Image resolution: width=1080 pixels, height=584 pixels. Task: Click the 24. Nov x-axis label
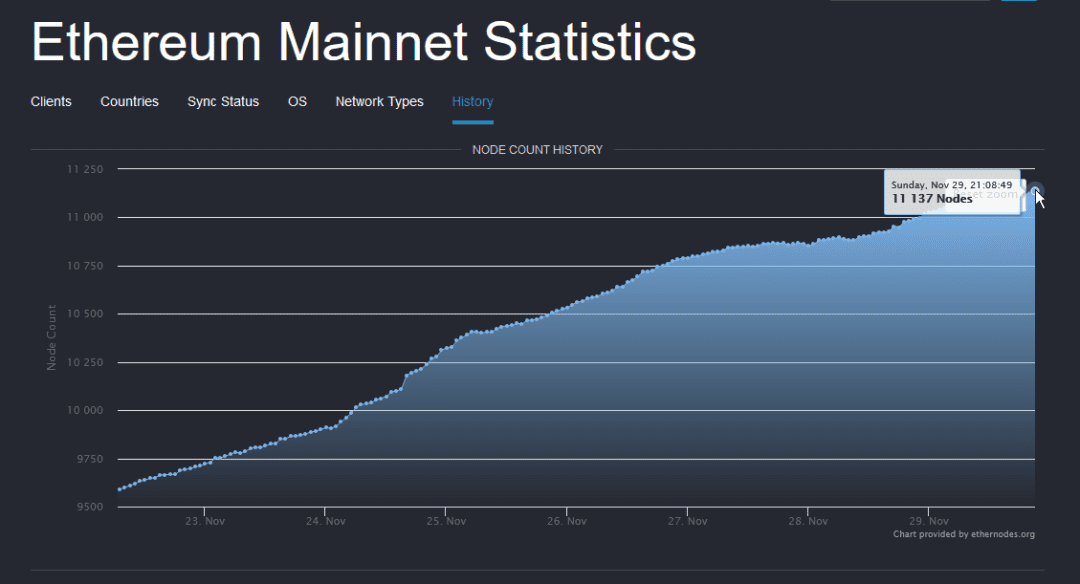point(326,521)
